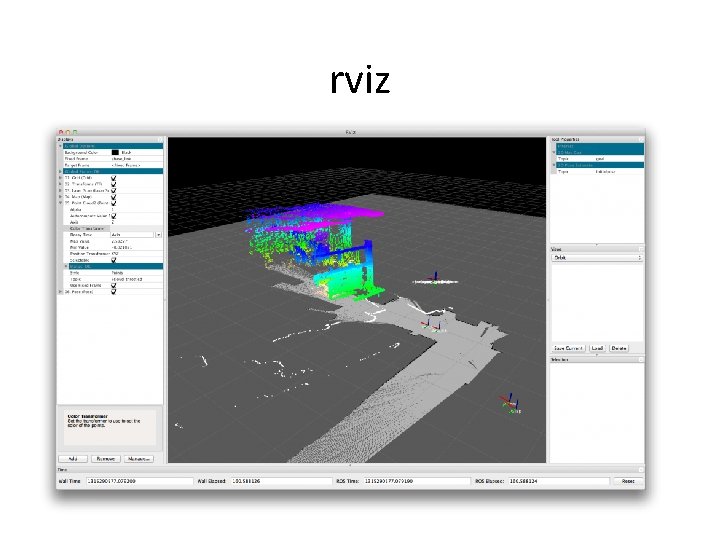The height and width of the screenshot is (540, 720).
Task: Collapse the 2D Pose Estimate tool properties
Action: pos(554,165)
